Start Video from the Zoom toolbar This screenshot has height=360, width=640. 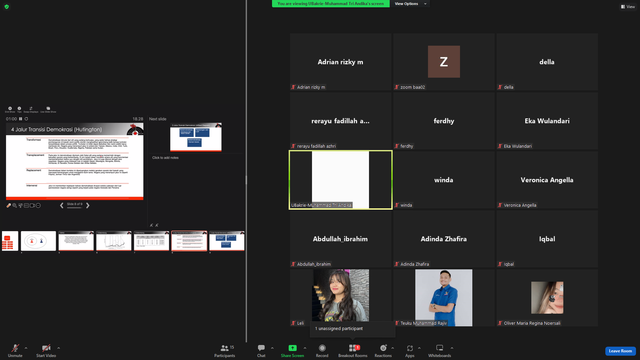click(x=46, y=350)
